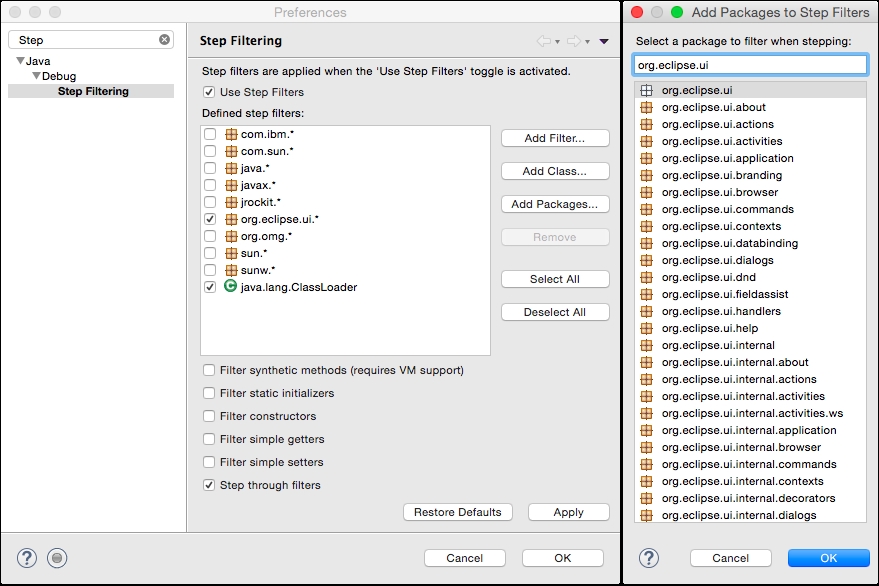Viewport: 879px width, 586px height.
Task: Open the preferences view menu dropdown
Action: pos(604,41)
